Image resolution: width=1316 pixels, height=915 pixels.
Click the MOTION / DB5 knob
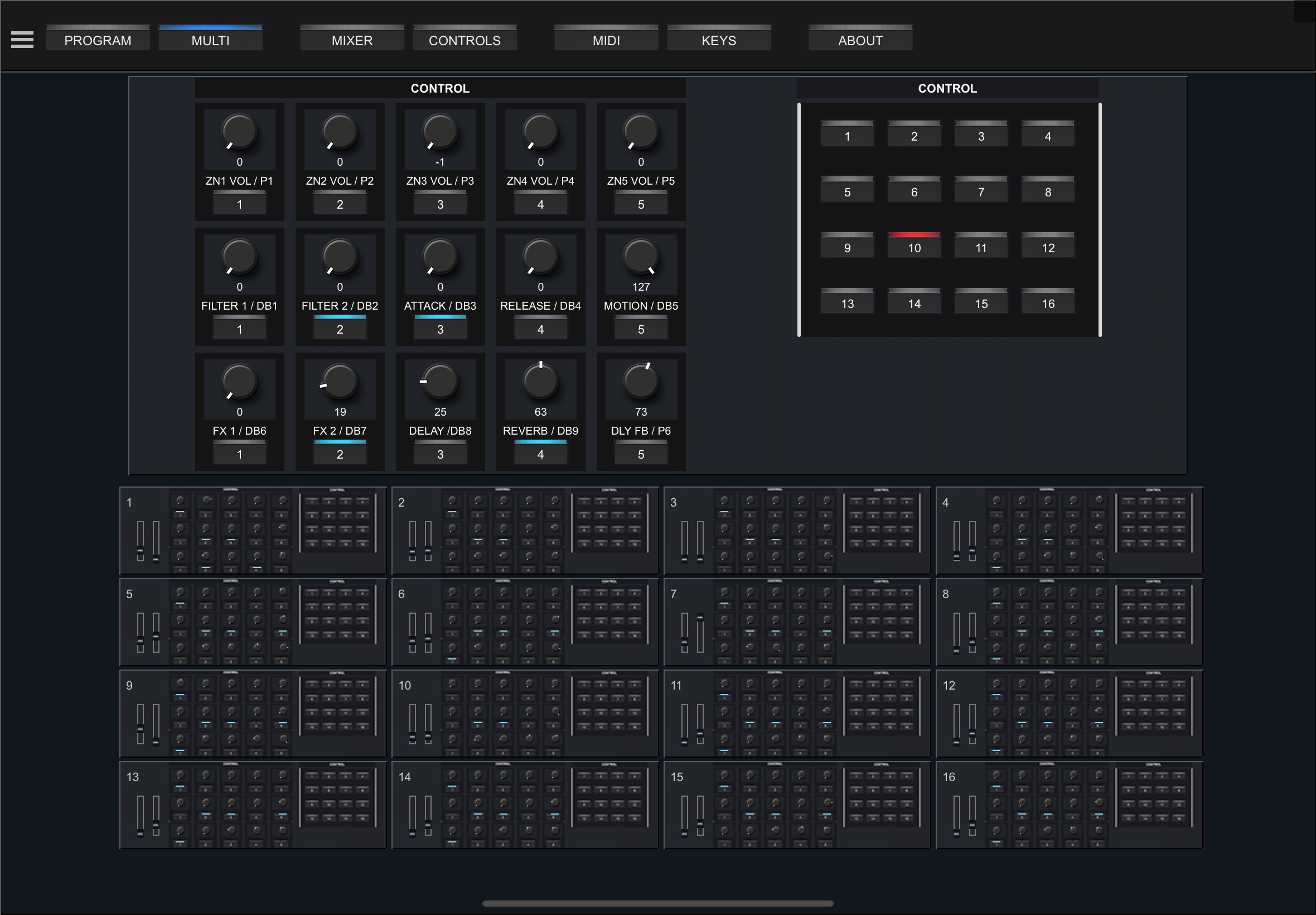click(641, 257)
